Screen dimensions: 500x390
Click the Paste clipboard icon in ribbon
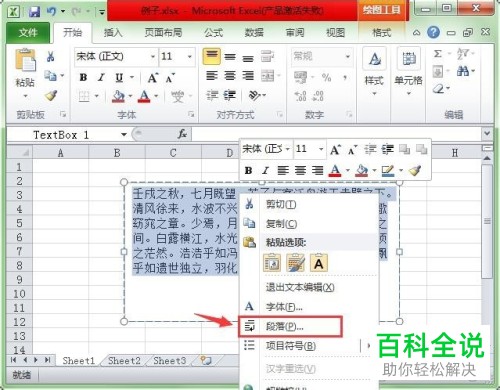coord(25,60)
